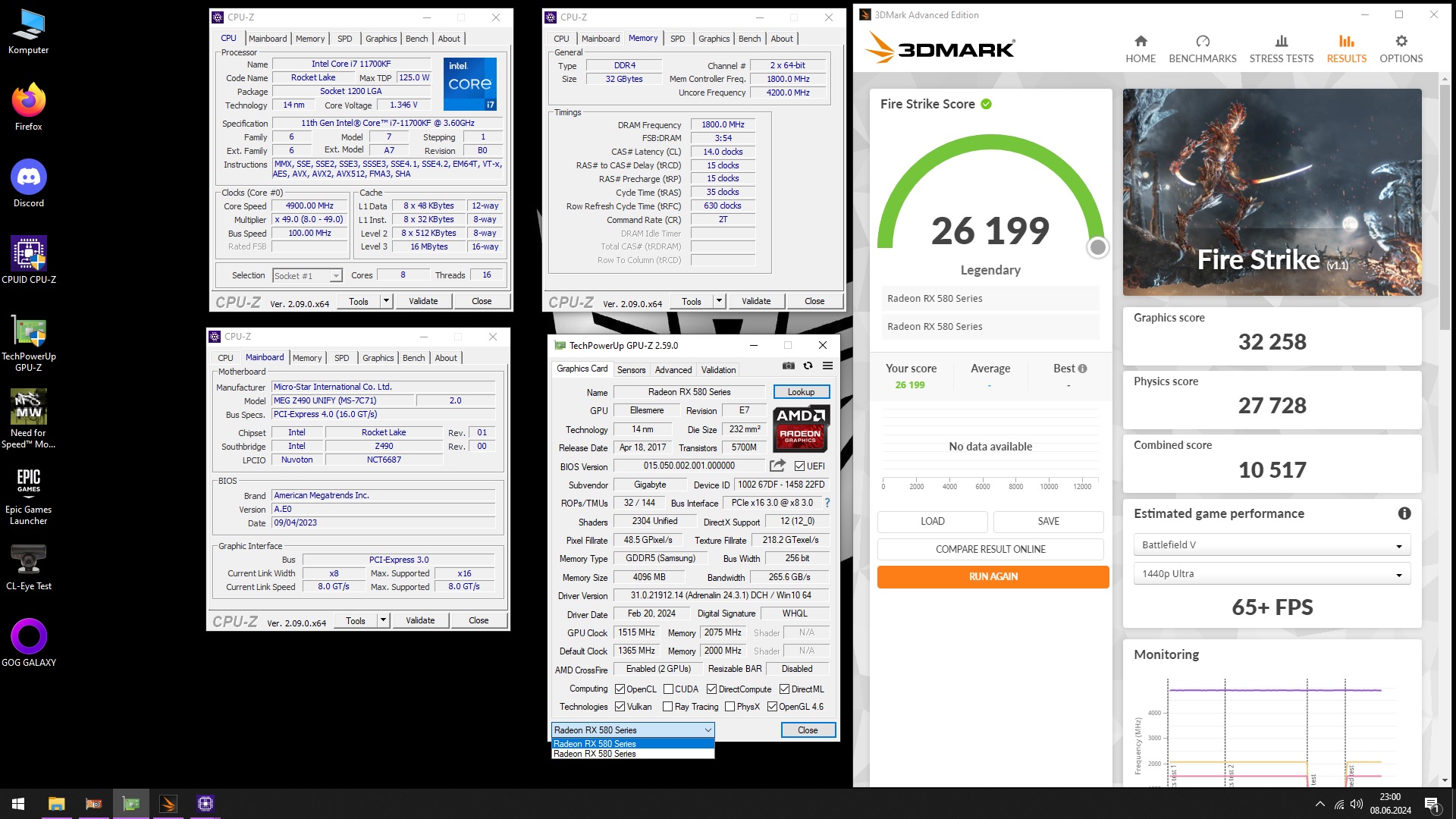
Task: Open the Bench tab in the CPU-Z CPU window
Action: pos(416,39)
